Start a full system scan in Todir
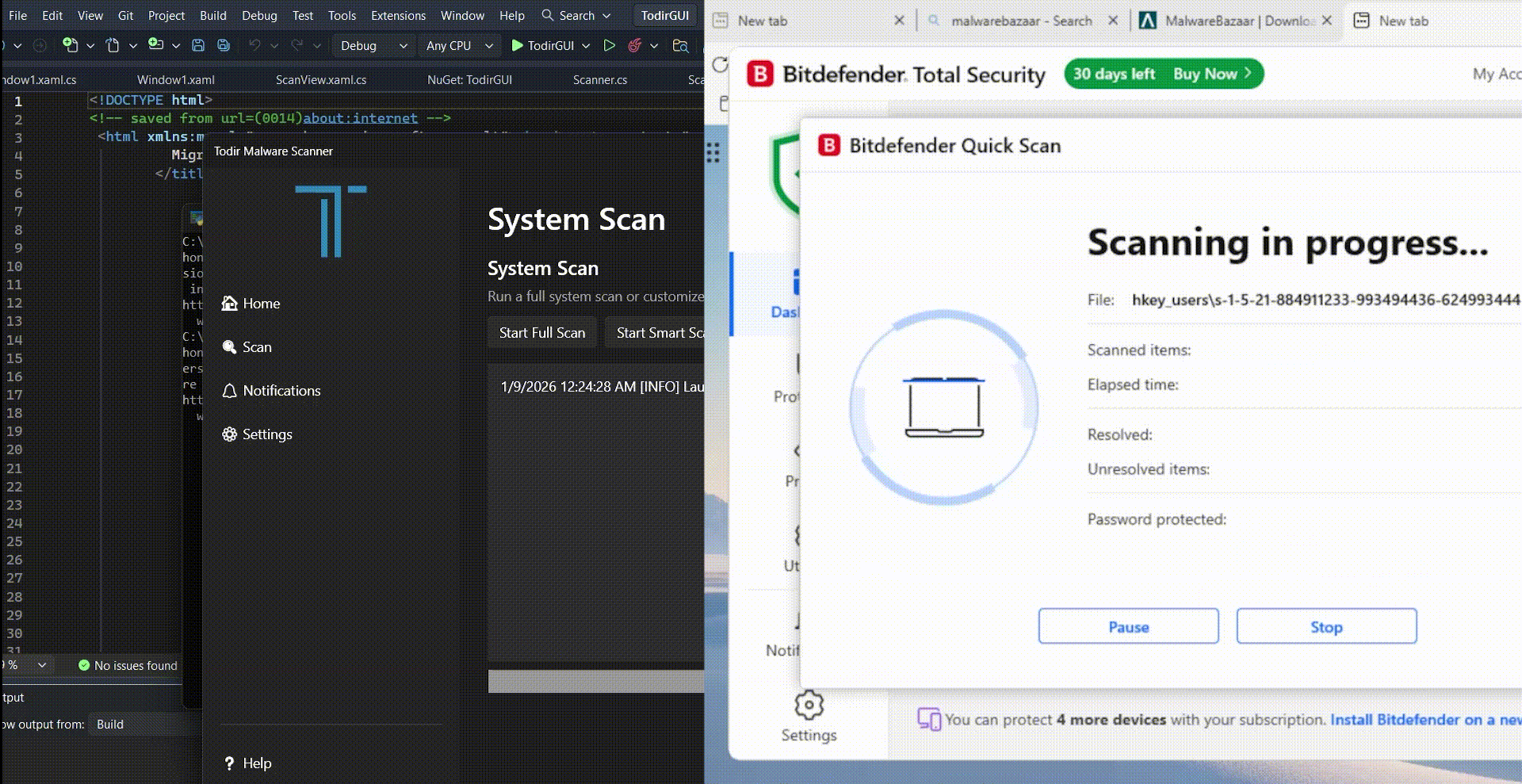The width and height of the screenshot is (1522, 784). pos(541,332)
